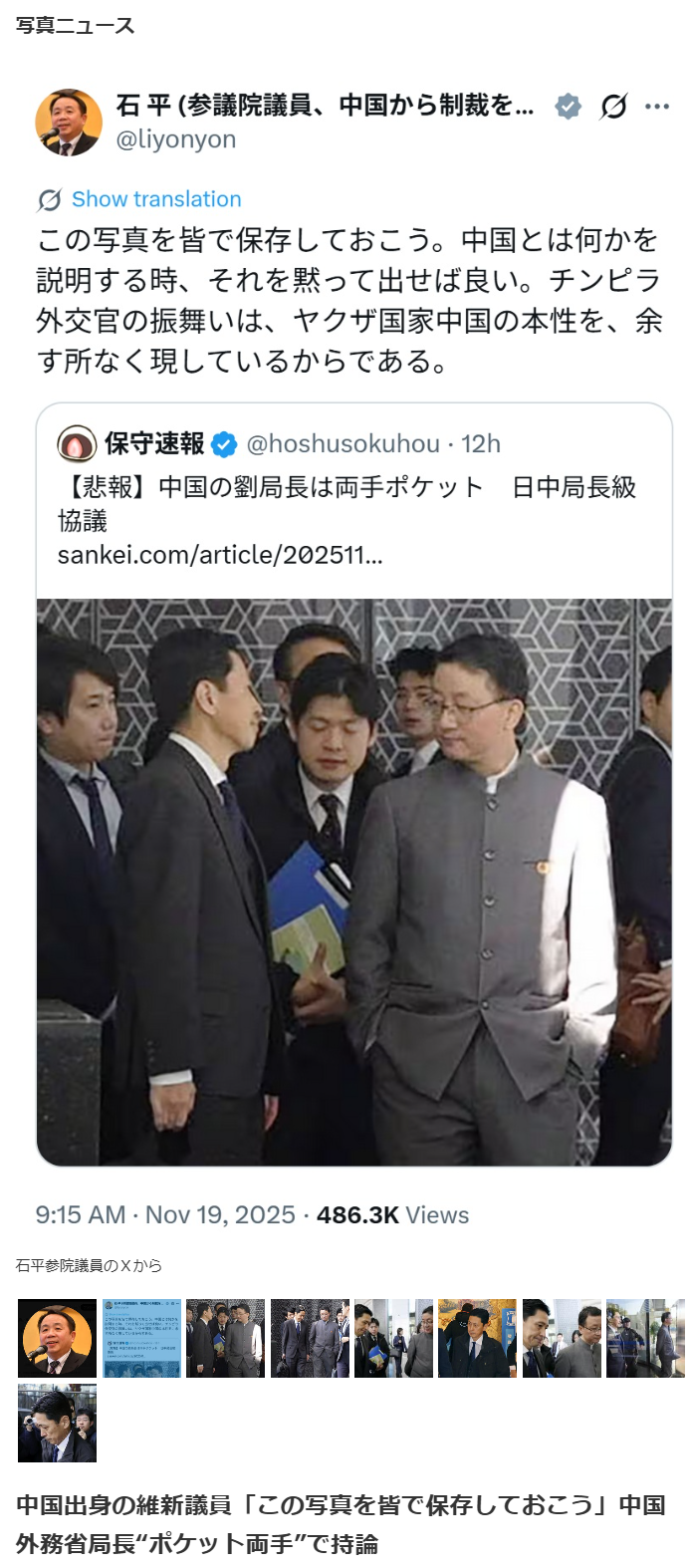Open the 保守速報 avatar icon
This screenshot has width=690, height=1568.
point(77,444)
